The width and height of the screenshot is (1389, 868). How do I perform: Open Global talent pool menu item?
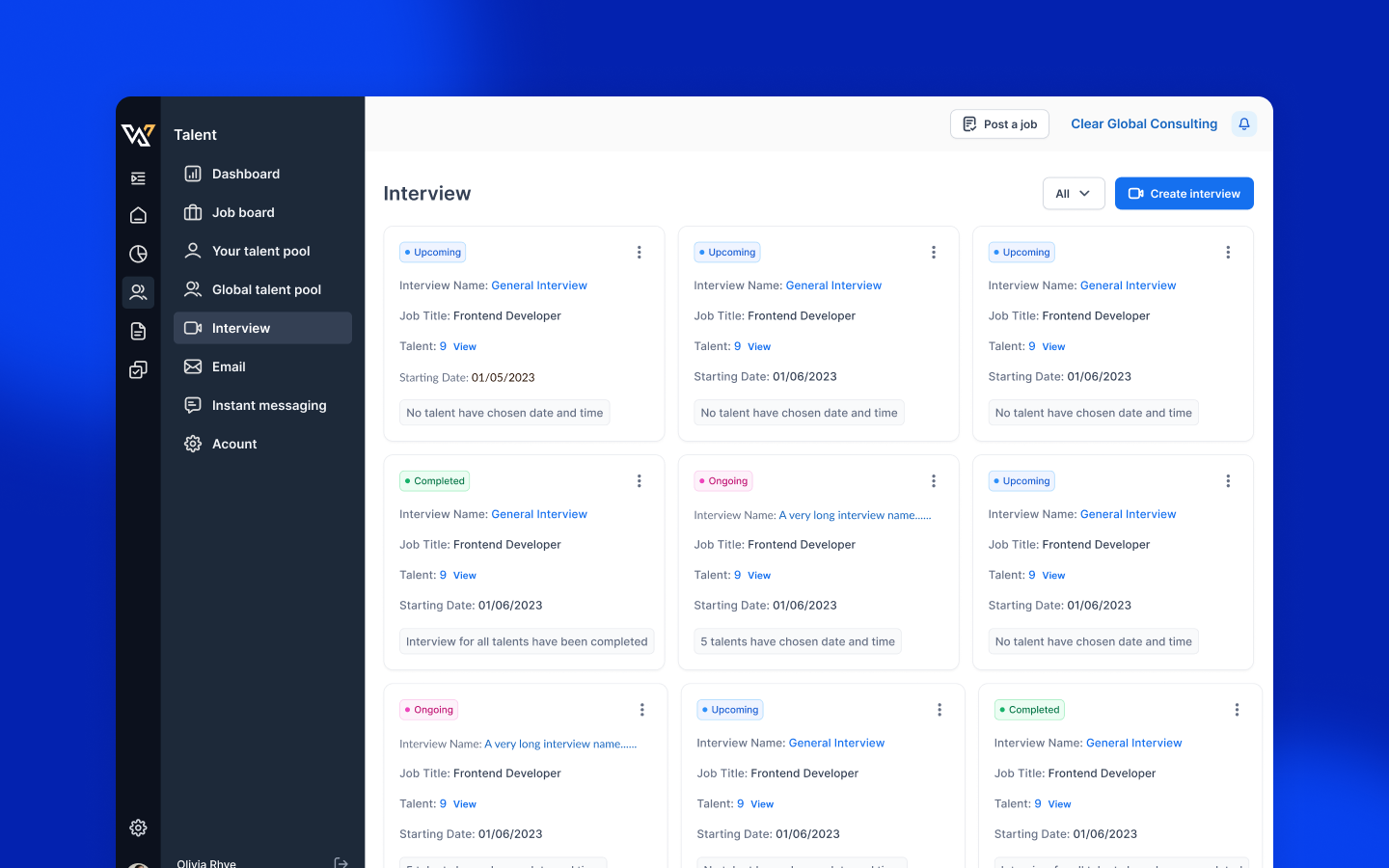(262, 289)
